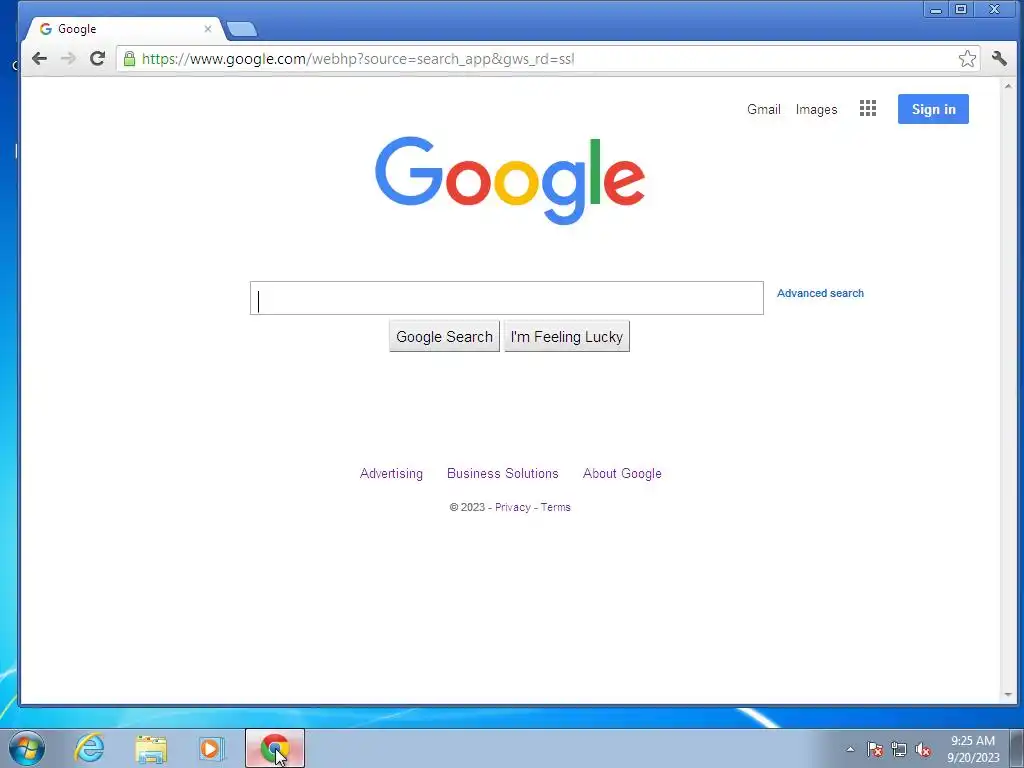
Task: Open the Terms link
Action: tap(556, 507)
